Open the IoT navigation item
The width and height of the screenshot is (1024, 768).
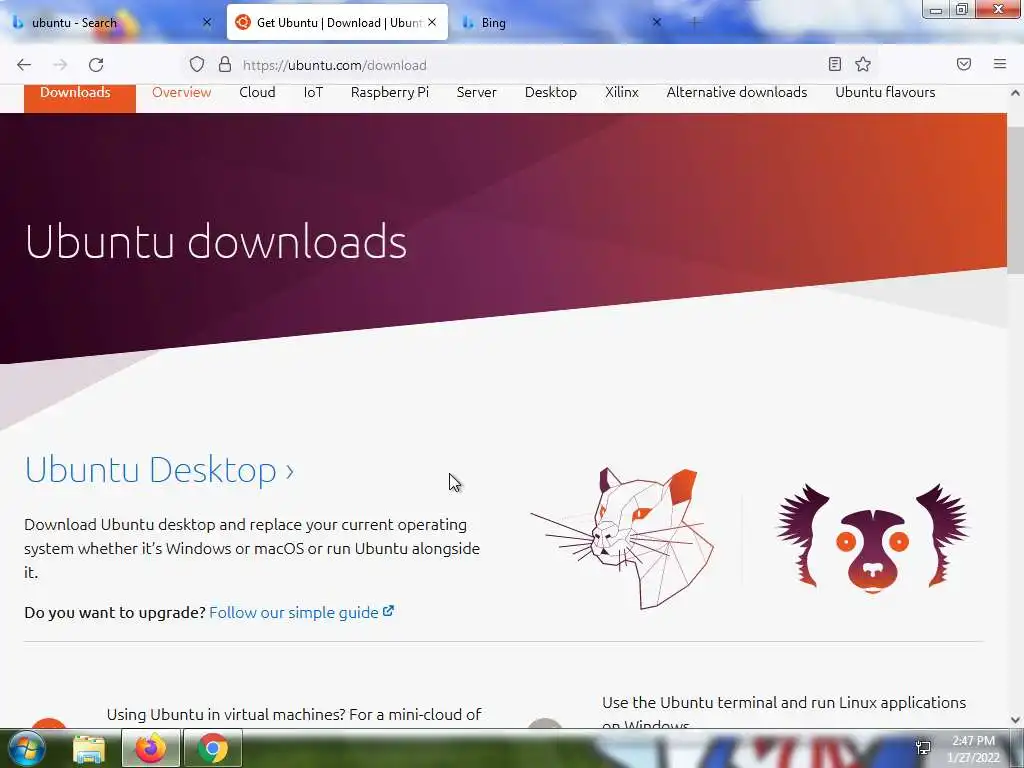(x=313, y=93)
